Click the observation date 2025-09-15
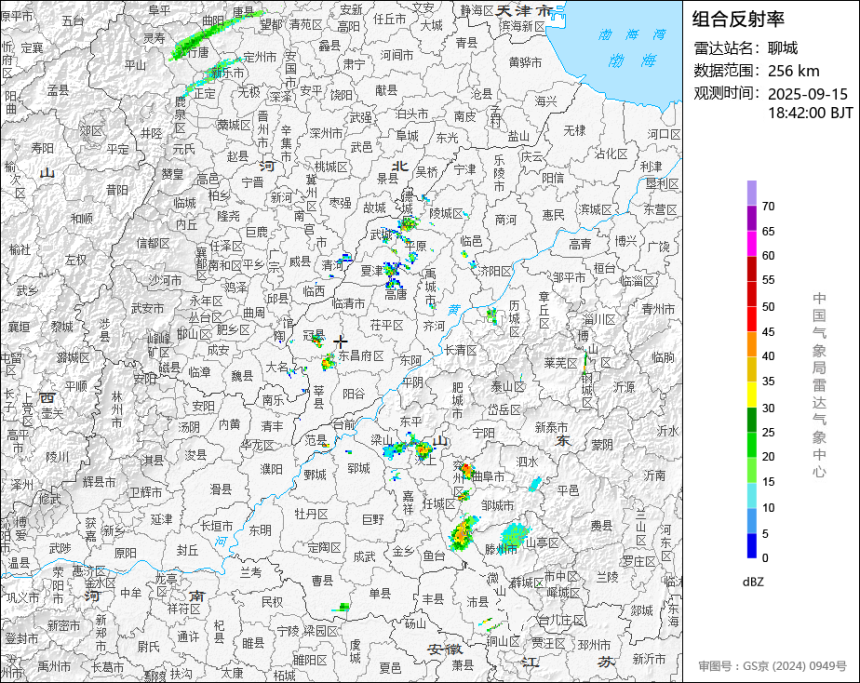The image size is (860, 683). (807, 94)
